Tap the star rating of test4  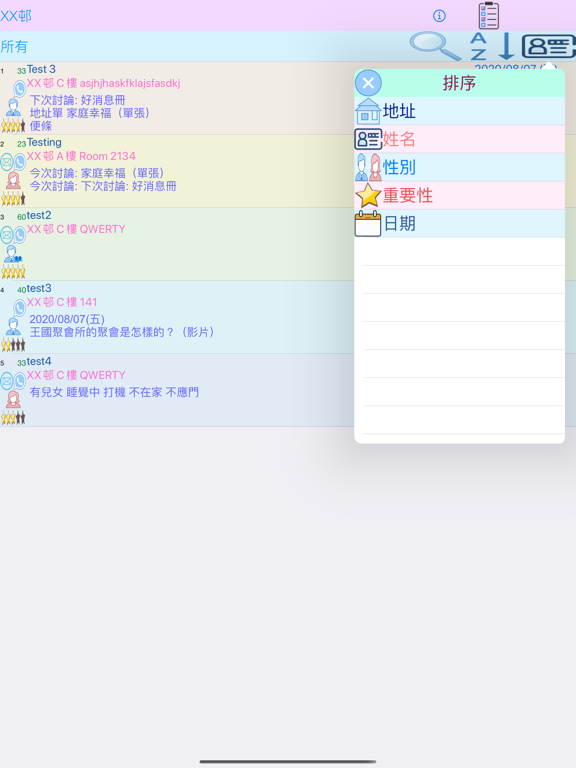[13, 418]
